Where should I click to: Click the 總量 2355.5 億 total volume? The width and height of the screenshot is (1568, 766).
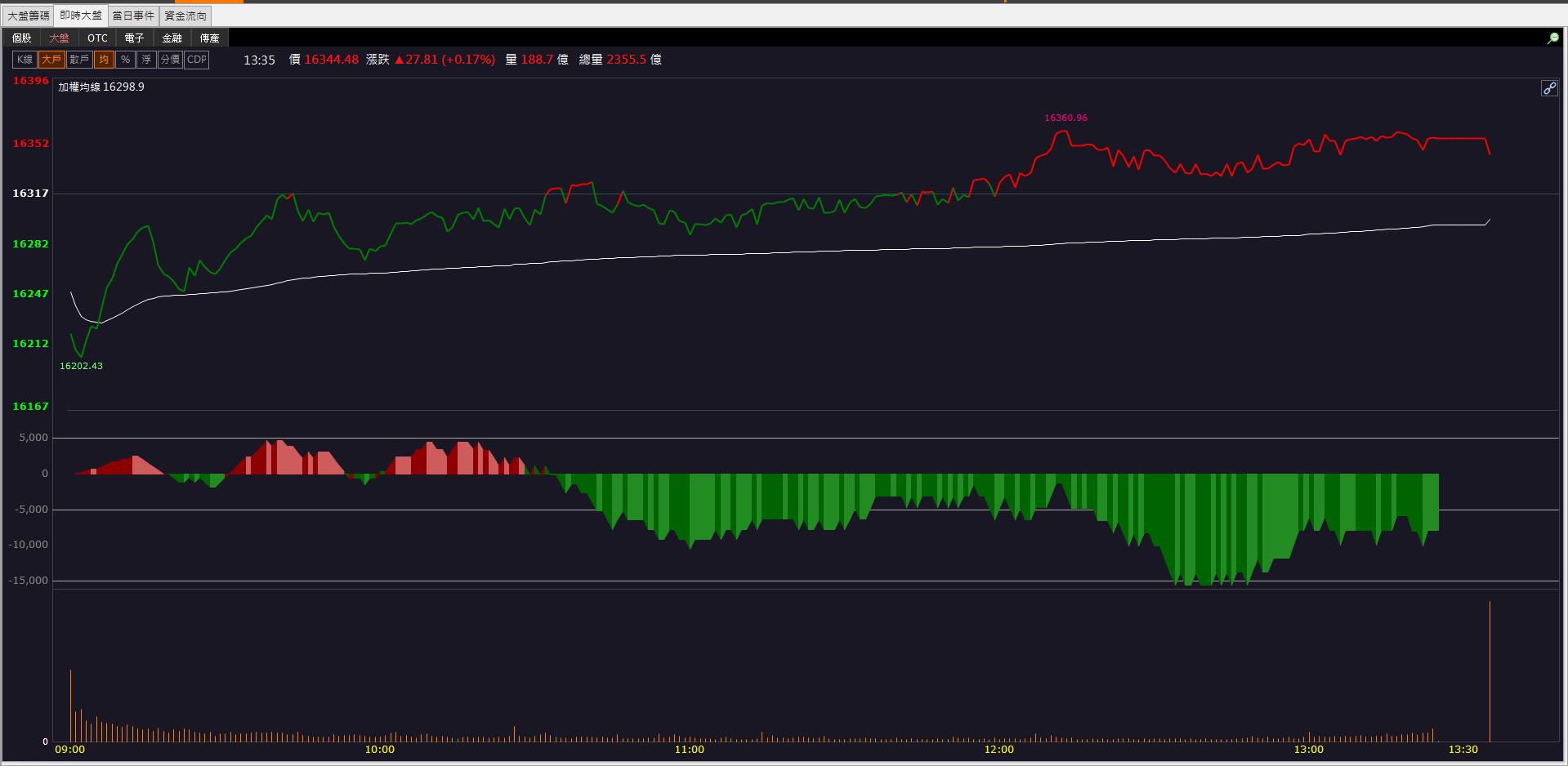(x=620, y=60)
